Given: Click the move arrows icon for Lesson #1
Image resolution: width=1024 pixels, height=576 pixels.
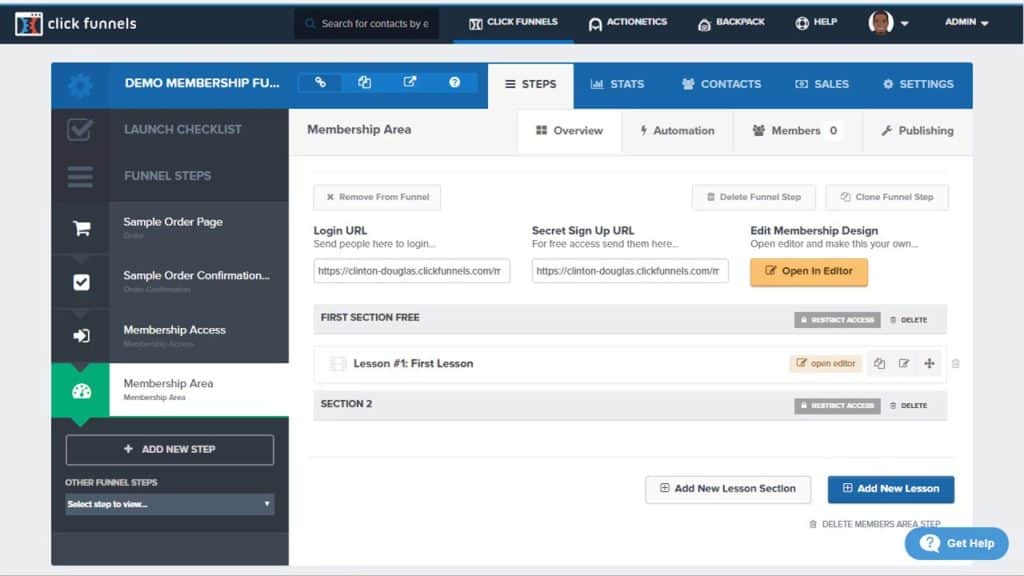Looking at the screenshot, I should tap(929, 363).
